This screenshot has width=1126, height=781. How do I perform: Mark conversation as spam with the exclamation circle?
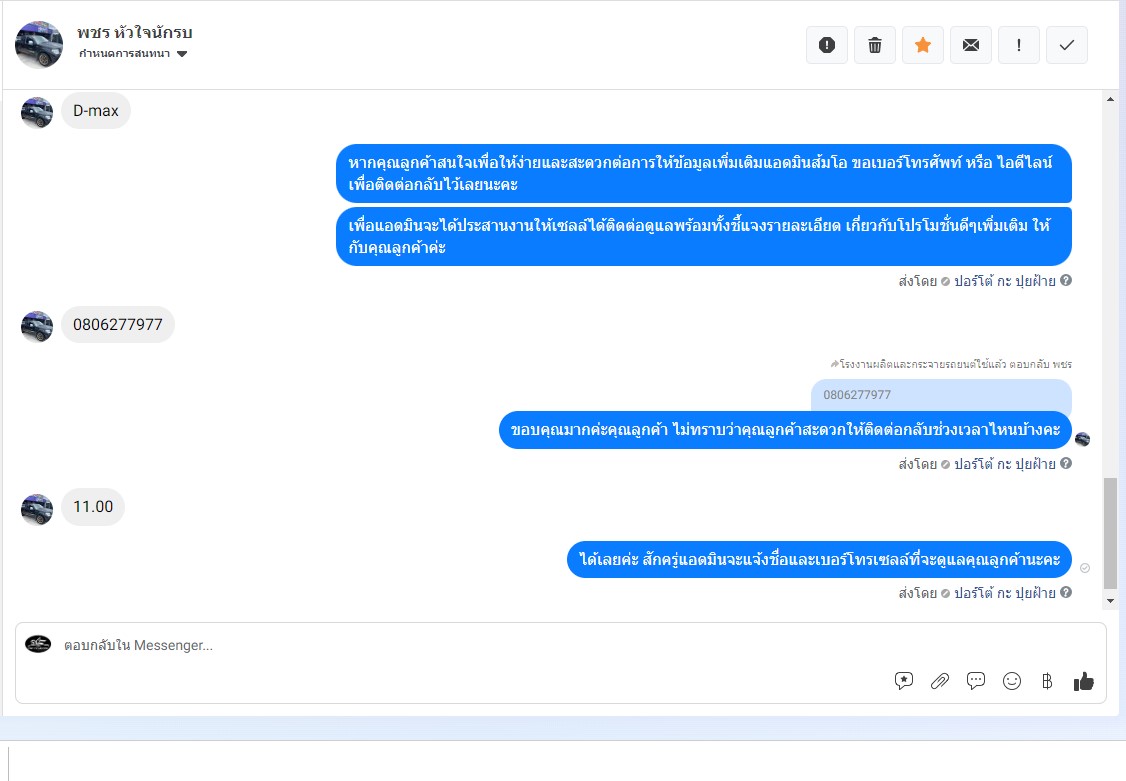click(x=827, y=45)
